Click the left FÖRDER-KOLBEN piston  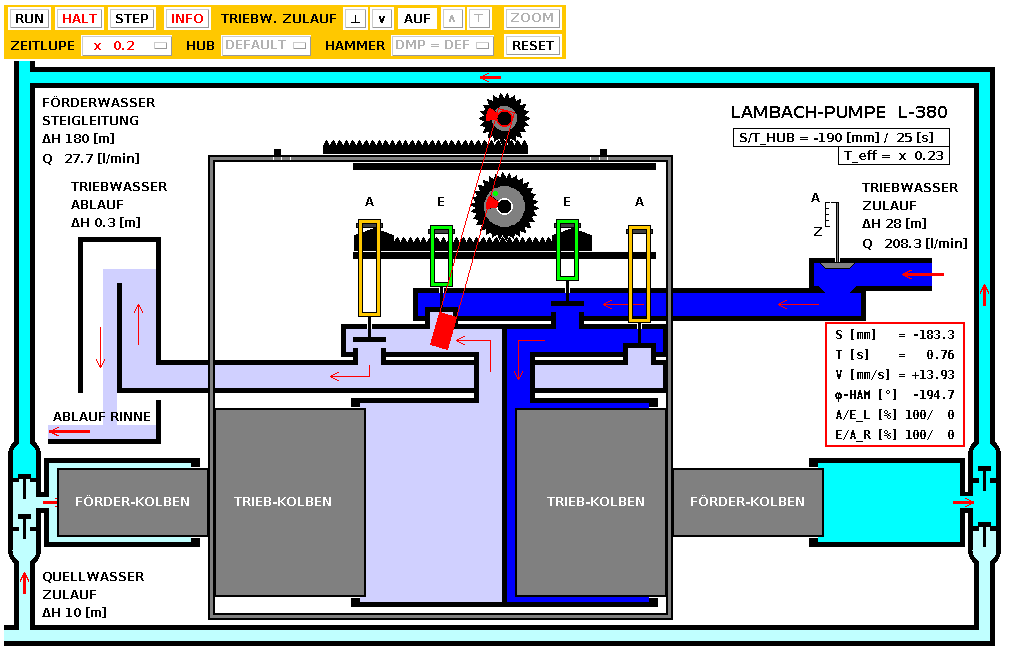[133, 502]
